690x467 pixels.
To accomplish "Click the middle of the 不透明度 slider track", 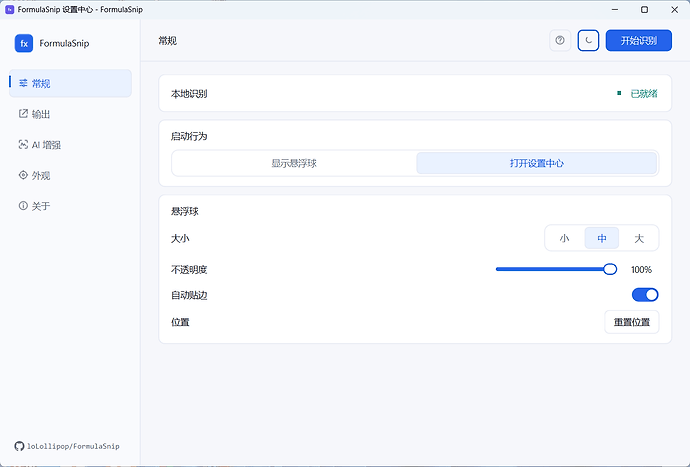I will 556,269.
